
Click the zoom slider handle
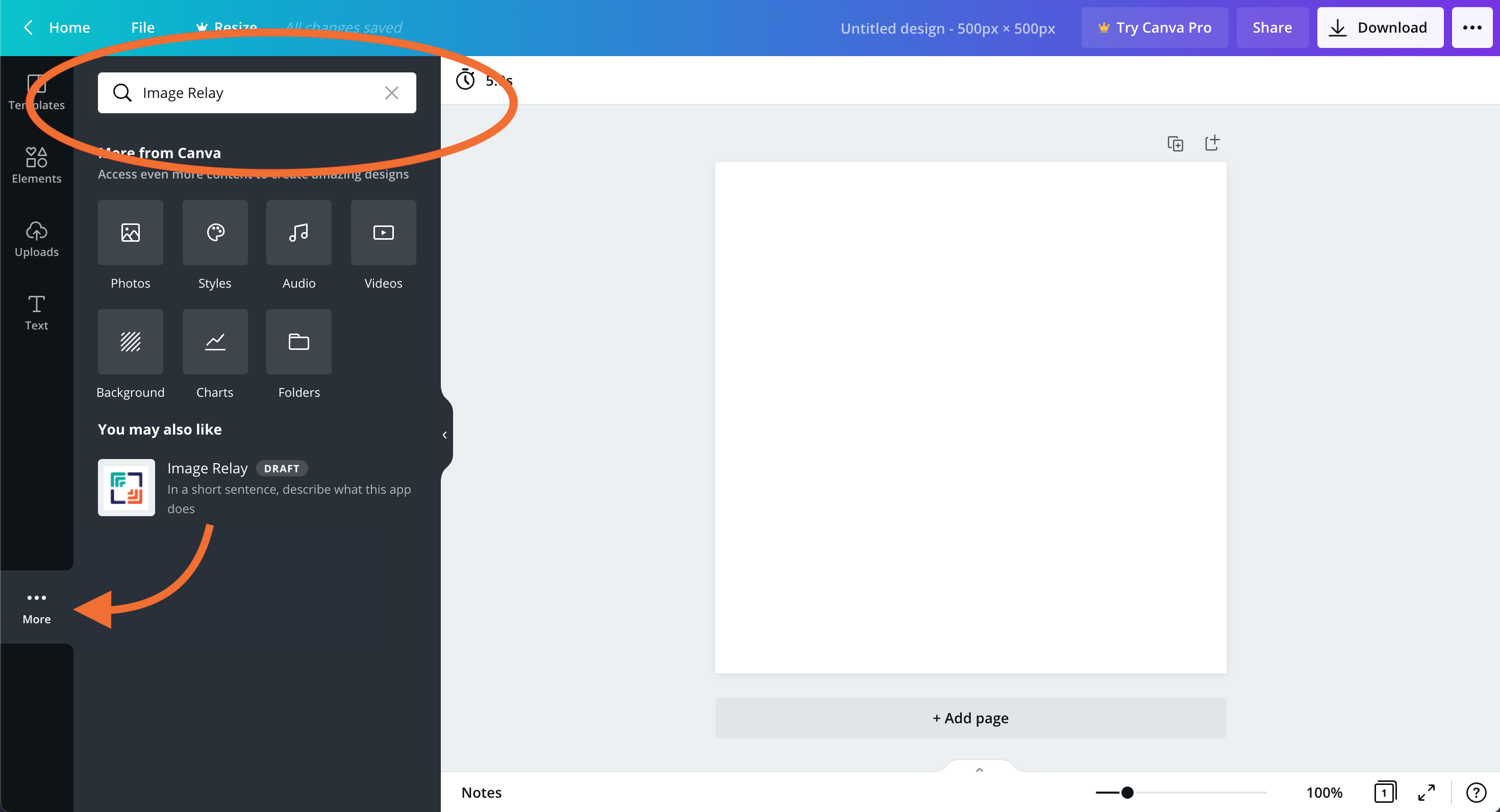tap(1127, 792)
